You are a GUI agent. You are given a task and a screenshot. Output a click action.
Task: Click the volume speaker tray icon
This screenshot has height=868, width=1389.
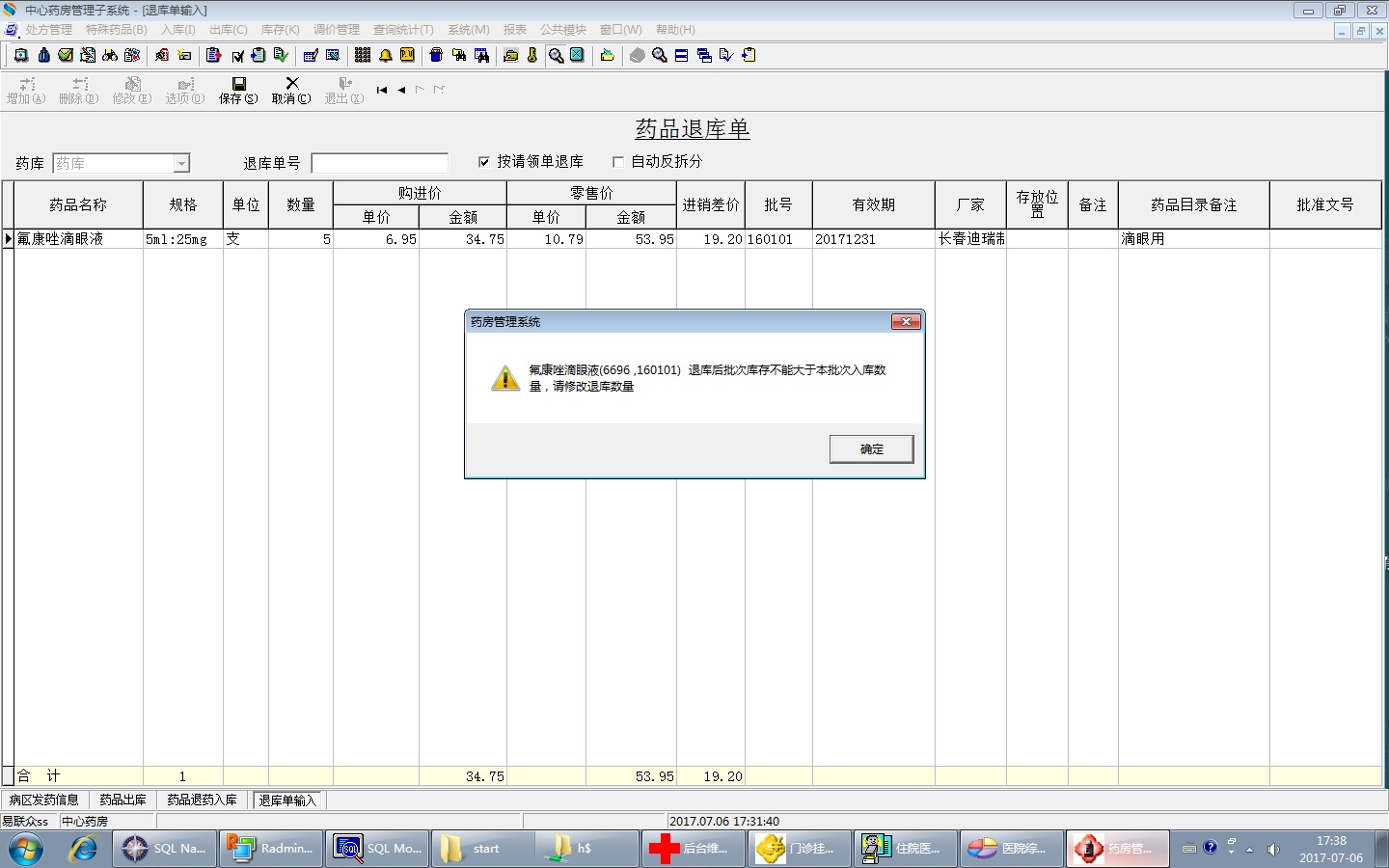click(1273, 849)
